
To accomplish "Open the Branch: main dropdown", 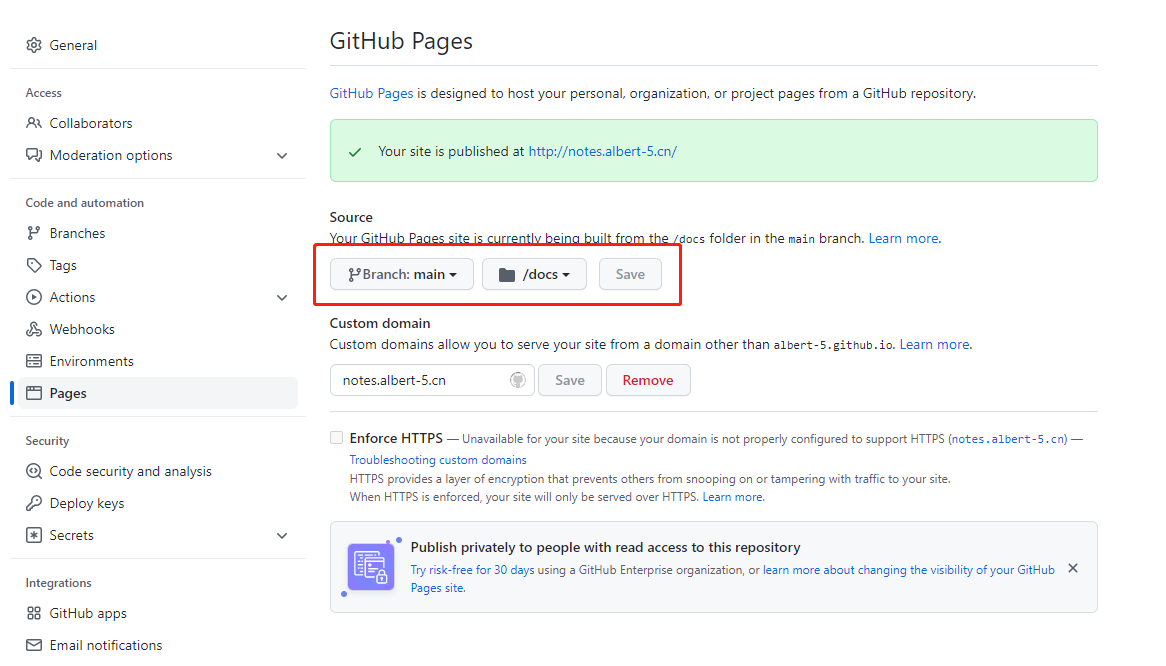I will (401, 273).
